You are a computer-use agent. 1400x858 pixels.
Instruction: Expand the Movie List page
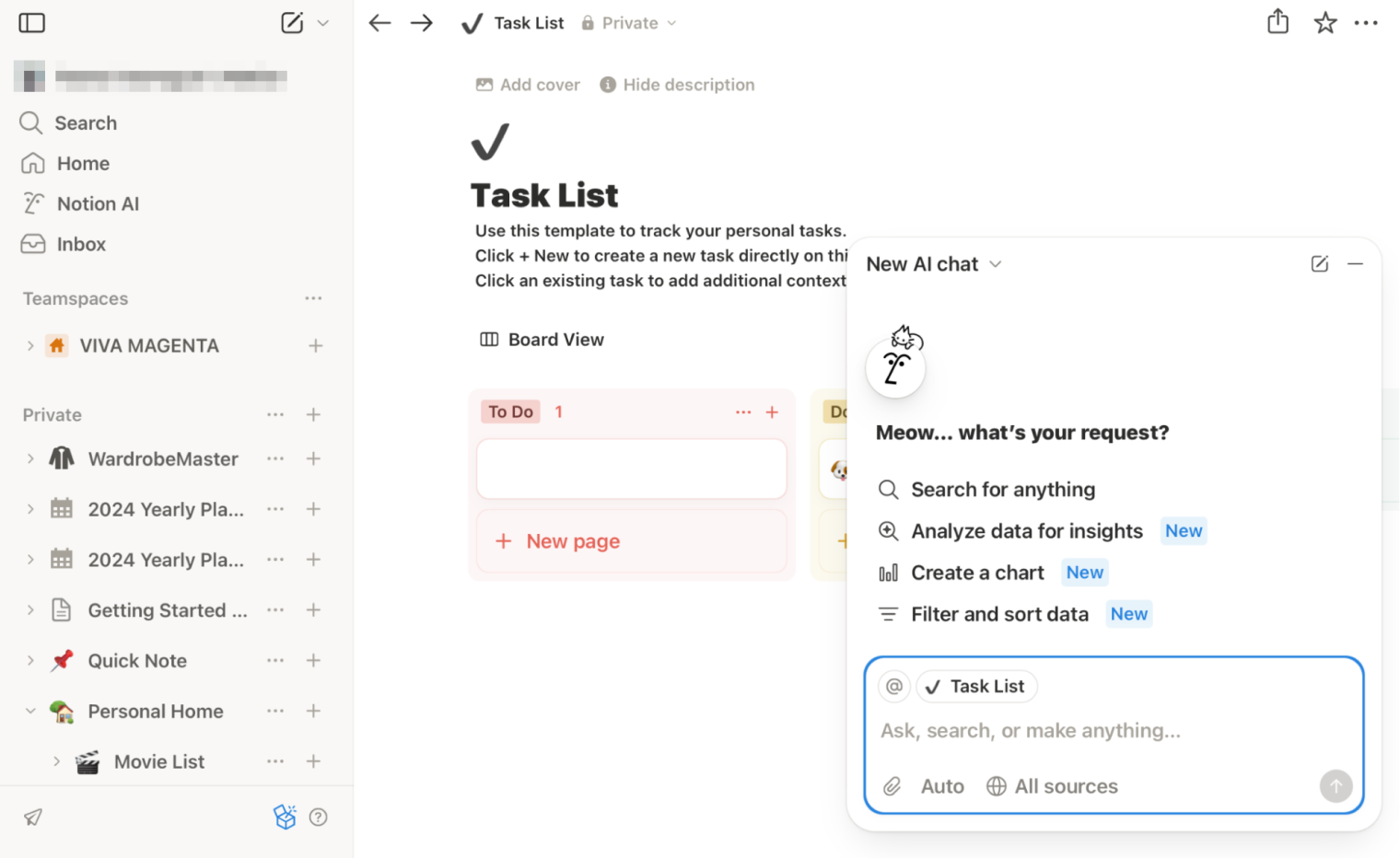pos(56,762)
